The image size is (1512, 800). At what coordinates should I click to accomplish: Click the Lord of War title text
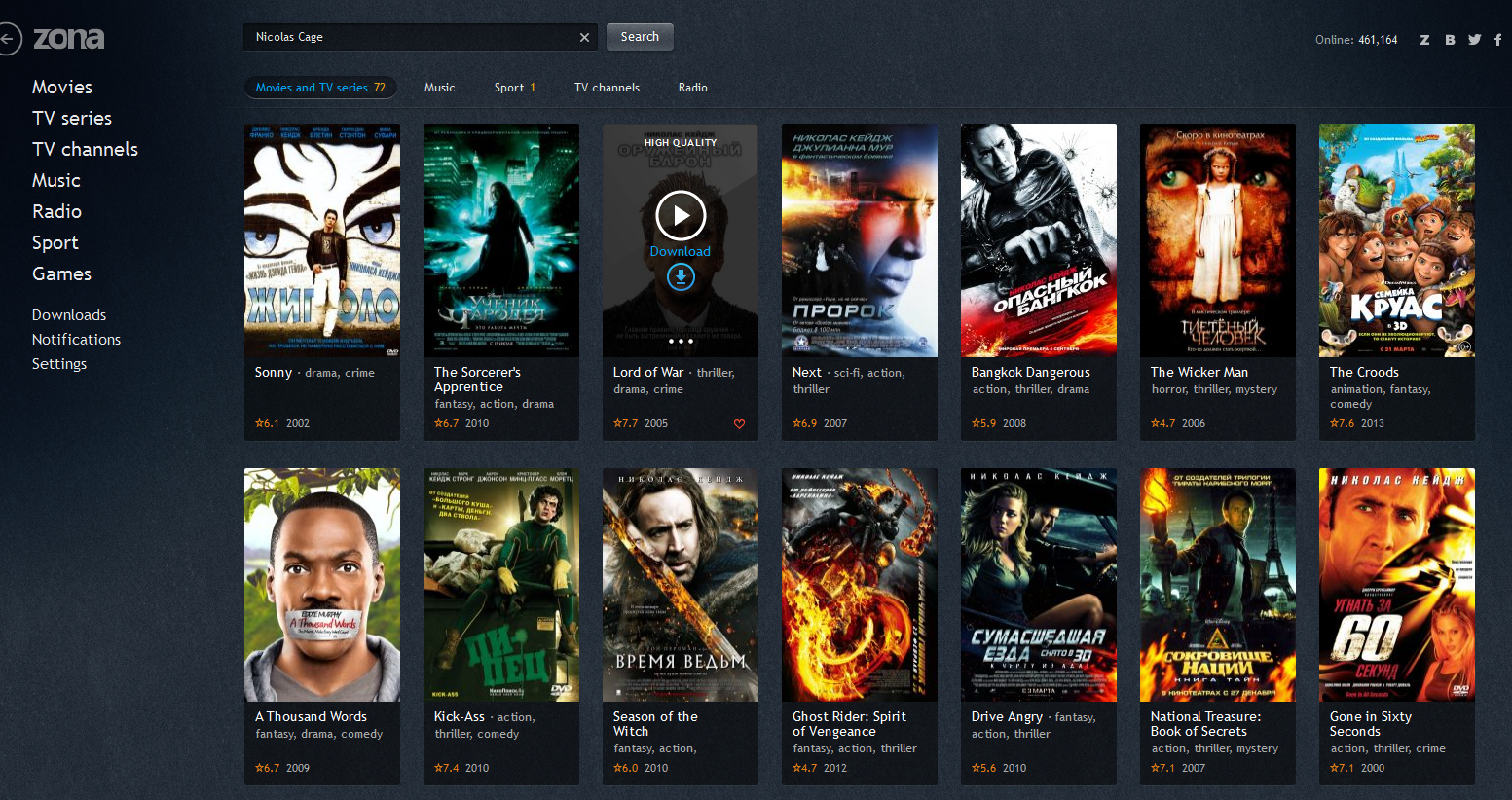(x=648, y=373)
